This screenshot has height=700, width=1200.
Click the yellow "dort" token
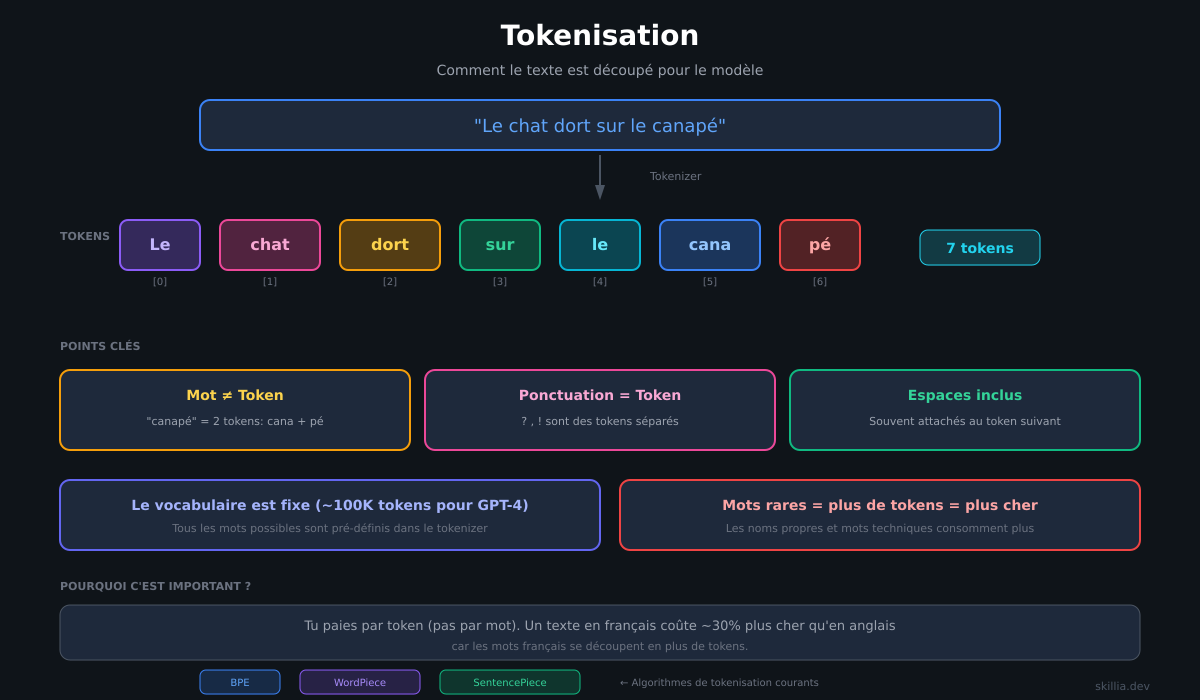(x=390, y=245)
